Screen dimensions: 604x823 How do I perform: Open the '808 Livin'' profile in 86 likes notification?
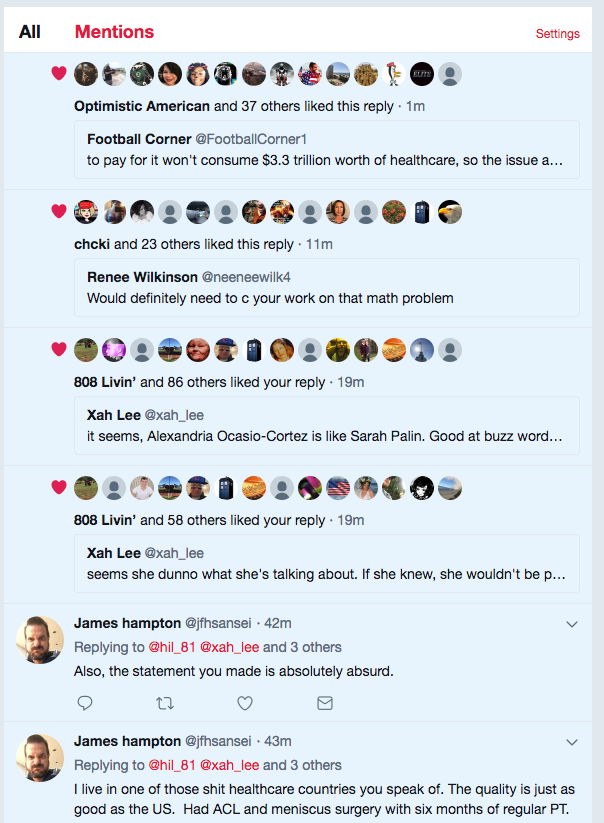coord(105,382)
